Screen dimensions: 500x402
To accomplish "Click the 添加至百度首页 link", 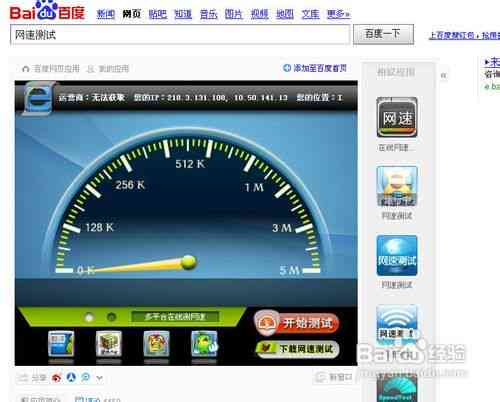I will pos(320,68).
